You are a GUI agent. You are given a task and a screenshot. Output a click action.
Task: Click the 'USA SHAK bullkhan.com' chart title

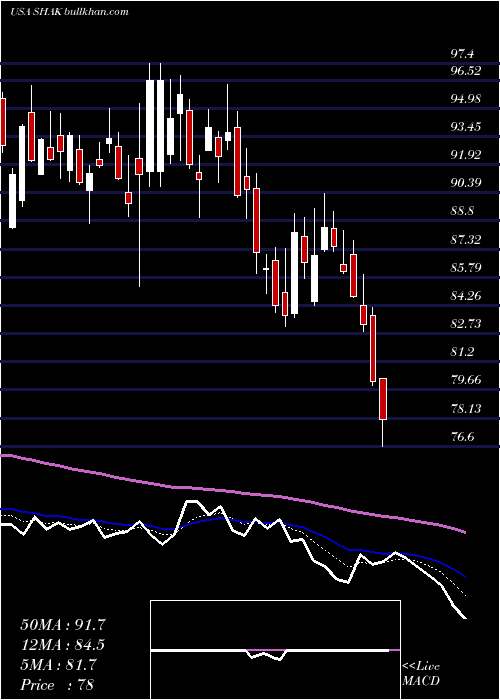tap(69, 12)
